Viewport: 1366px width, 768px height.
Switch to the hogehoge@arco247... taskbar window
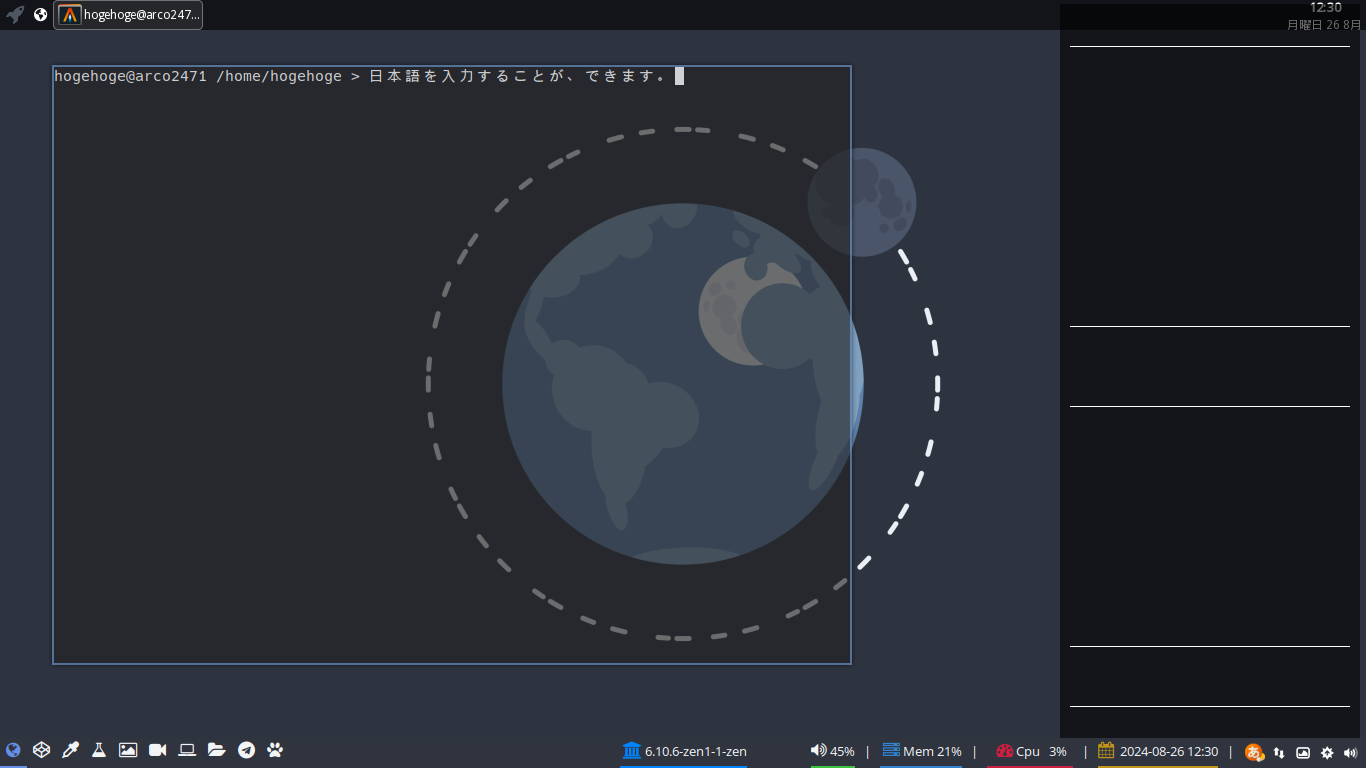[128, 15]
